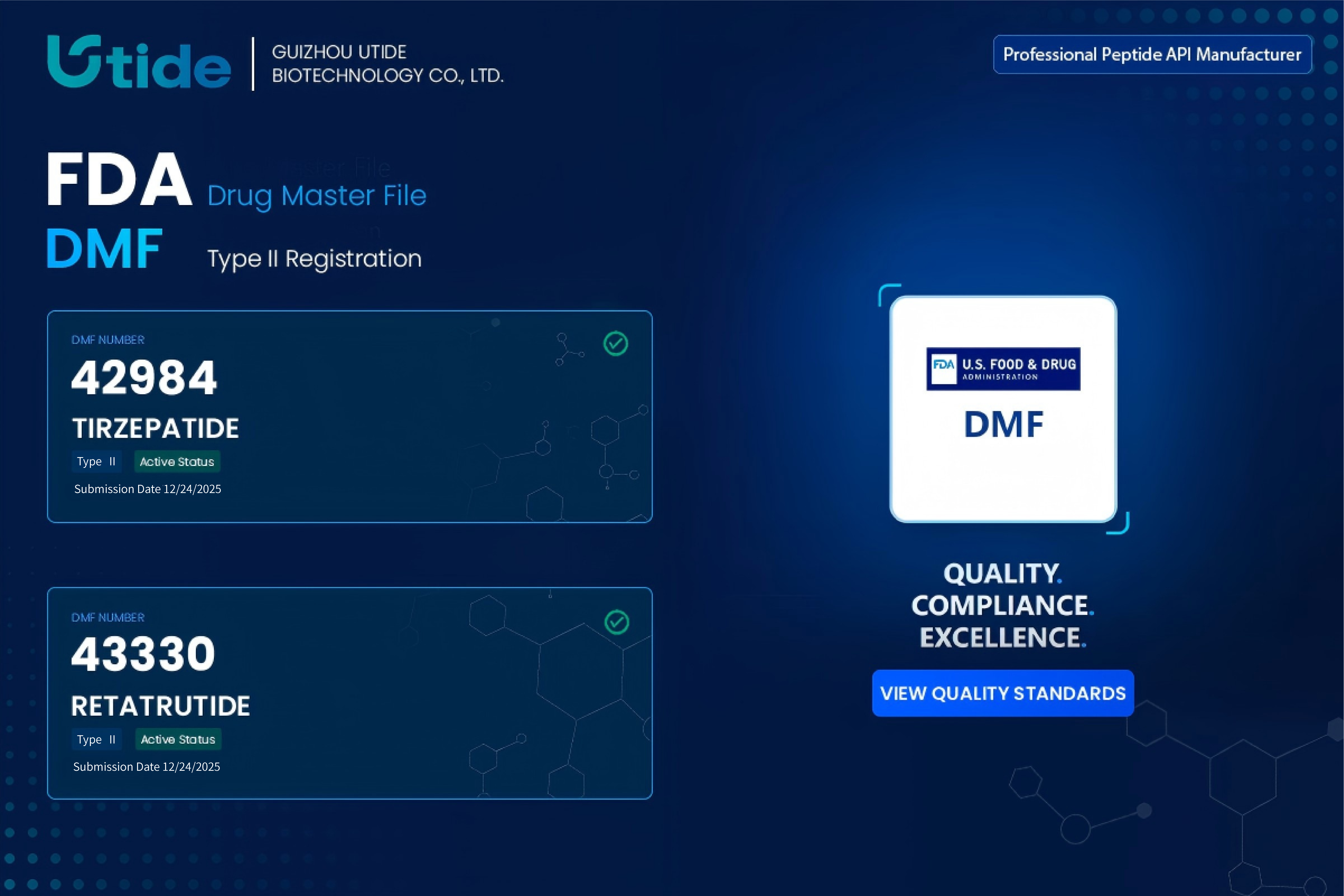1344x896 pixels.
Task: Select the Active Status tag on Tirzepatide
Action: [x=177, y=462]
